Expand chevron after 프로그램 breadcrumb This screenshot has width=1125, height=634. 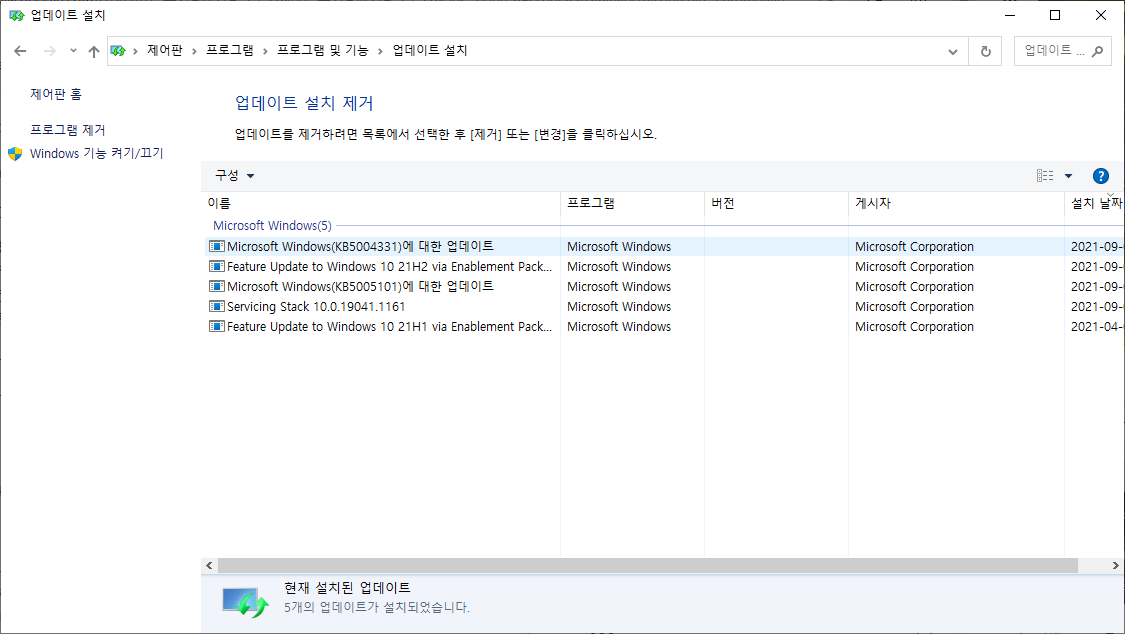coord(265,51)
